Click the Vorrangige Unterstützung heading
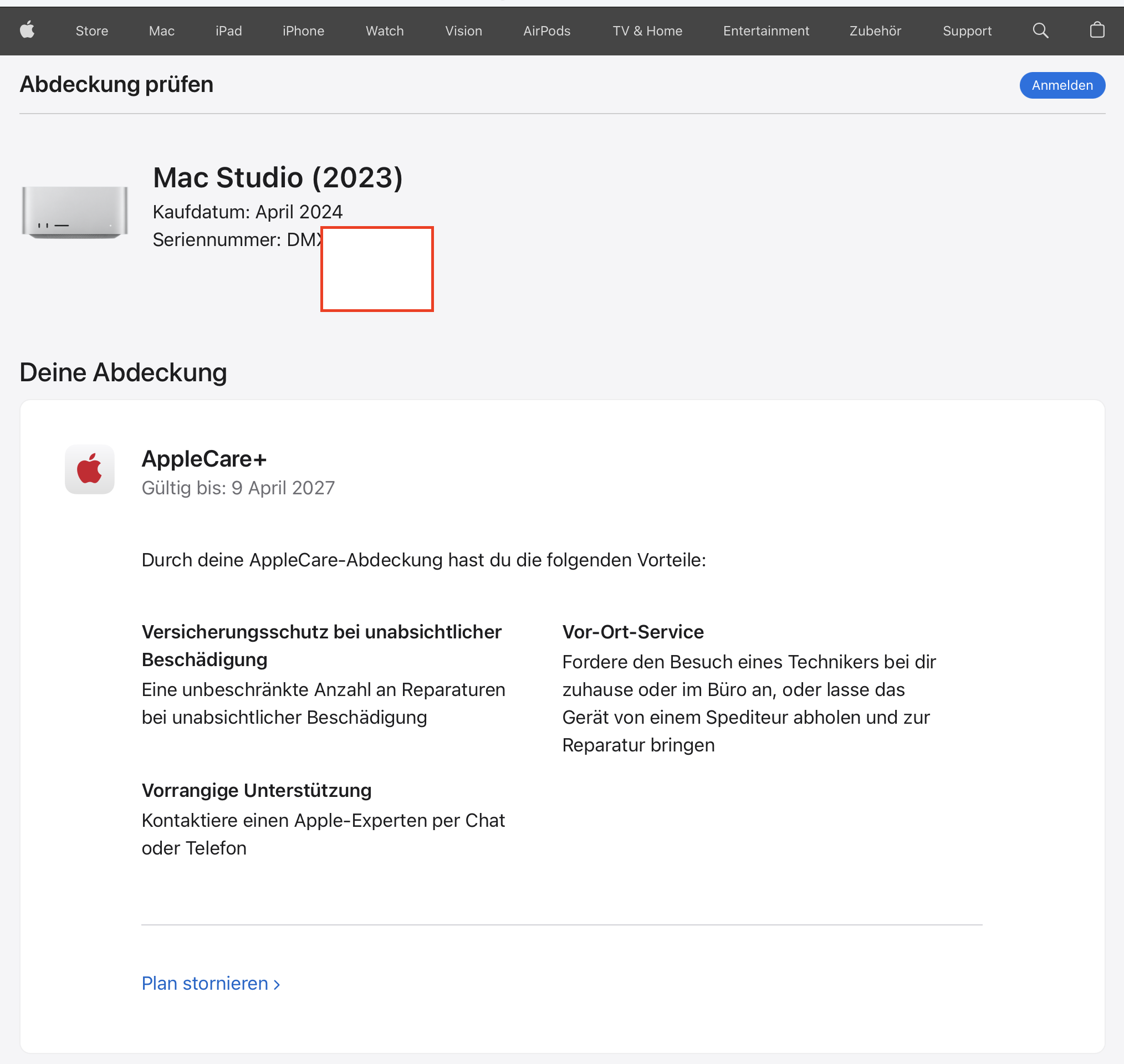 (256, 790)
